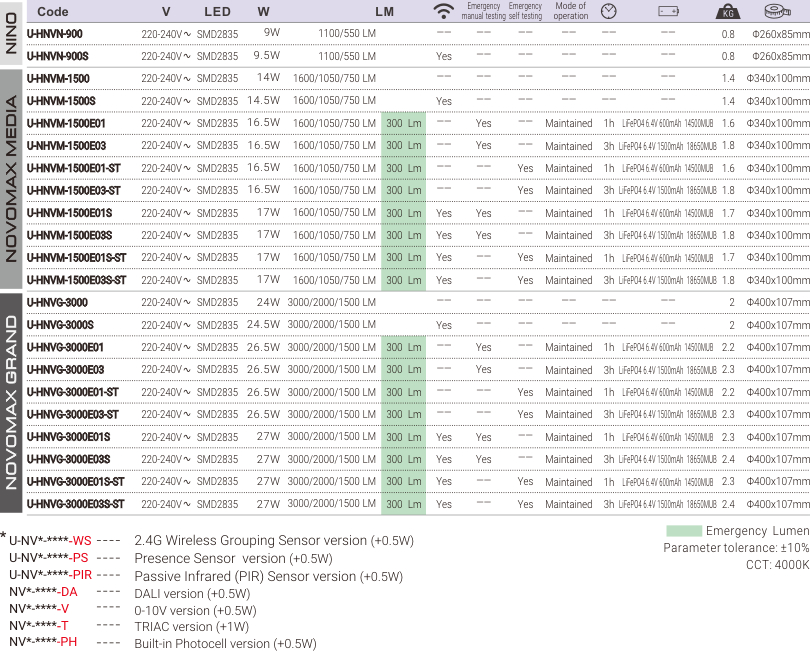The image size is (810, 651).
Task: Click the red -WS suffix code
Action: [80, 541]
